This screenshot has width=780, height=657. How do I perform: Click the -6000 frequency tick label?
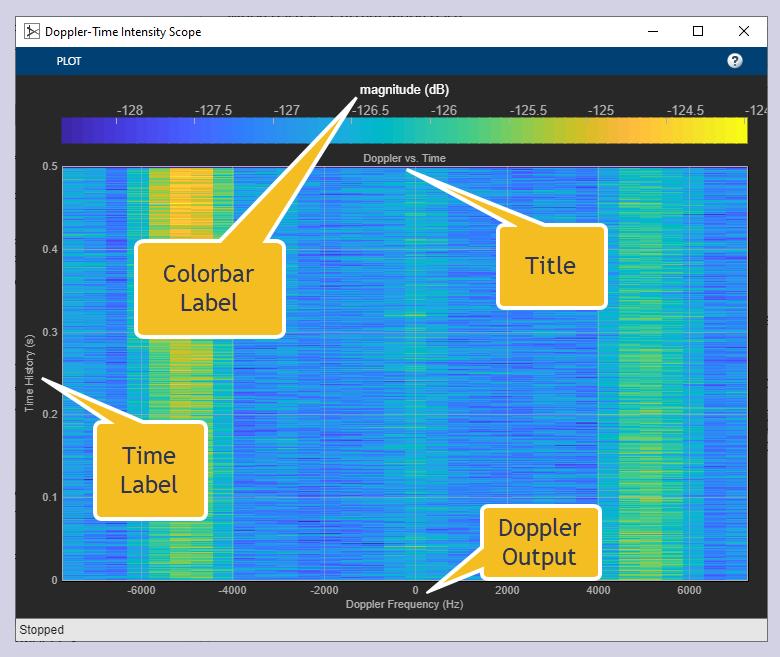[x=141, y=590]
